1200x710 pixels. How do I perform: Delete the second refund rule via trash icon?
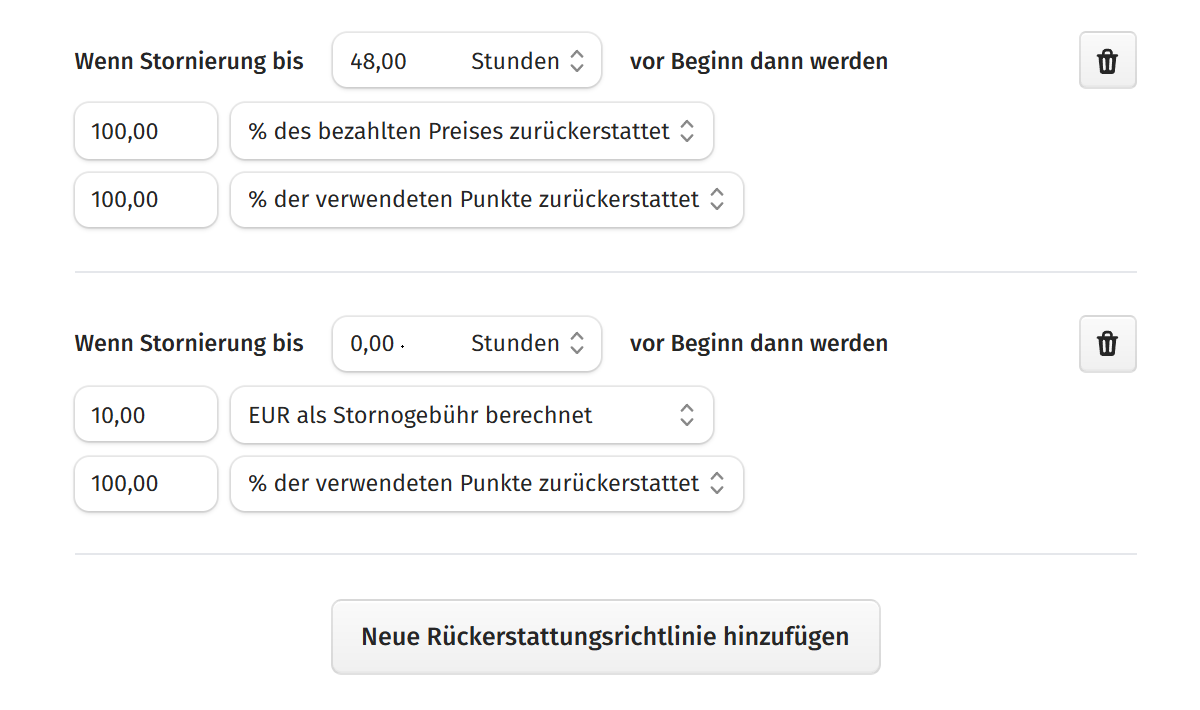pos(1107,343)
